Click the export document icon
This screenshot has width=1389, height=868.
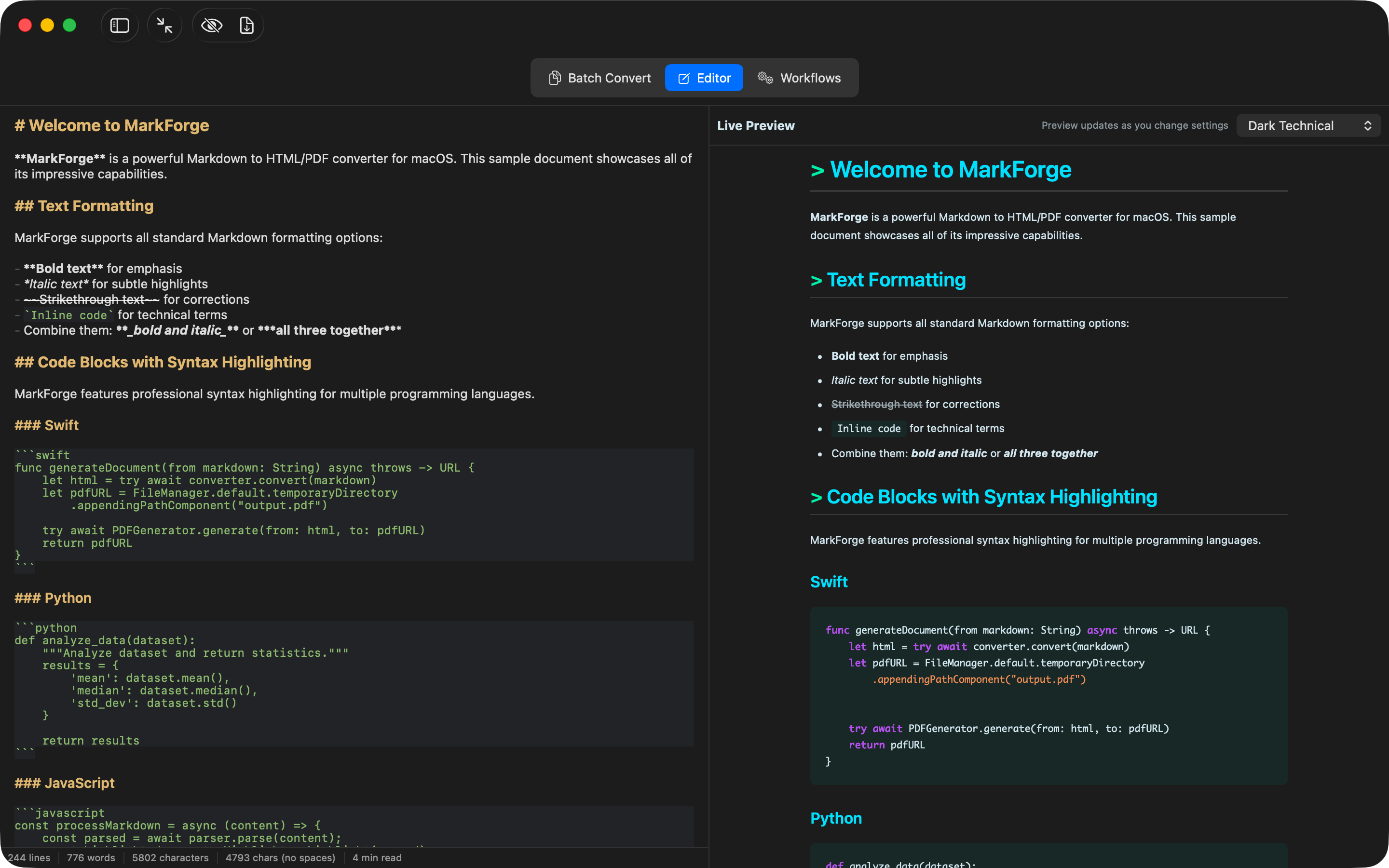coord(247,25)
